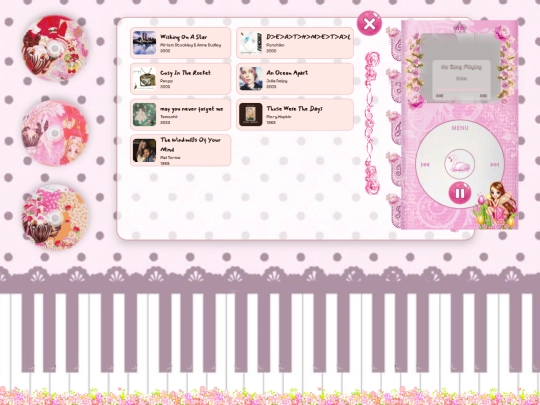
Task: Click the An Ocean Apart portrait cover
Action: click(251, 79)
